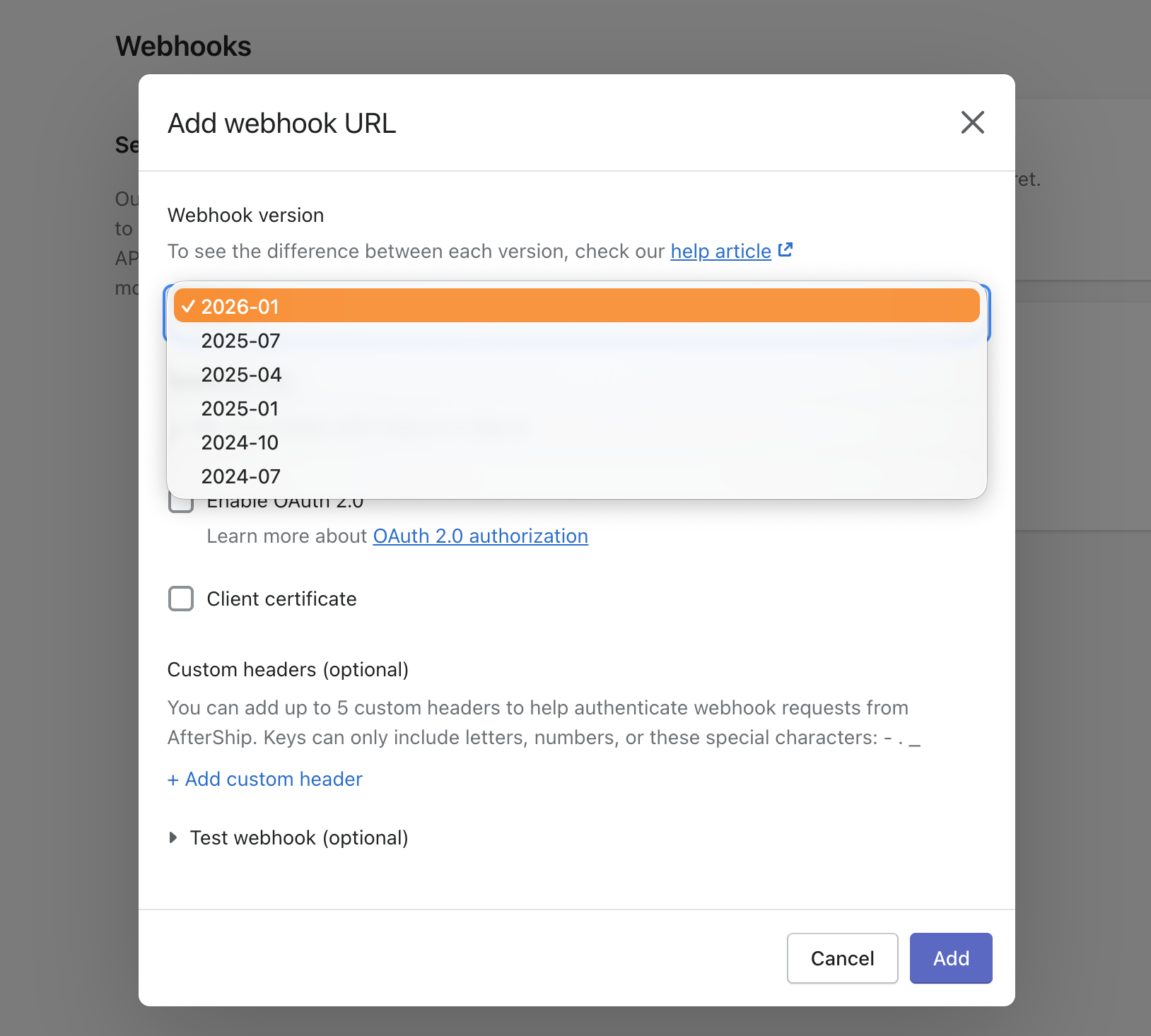Confirm with the Add button
1151x1036 pixels.
[950, 958]
